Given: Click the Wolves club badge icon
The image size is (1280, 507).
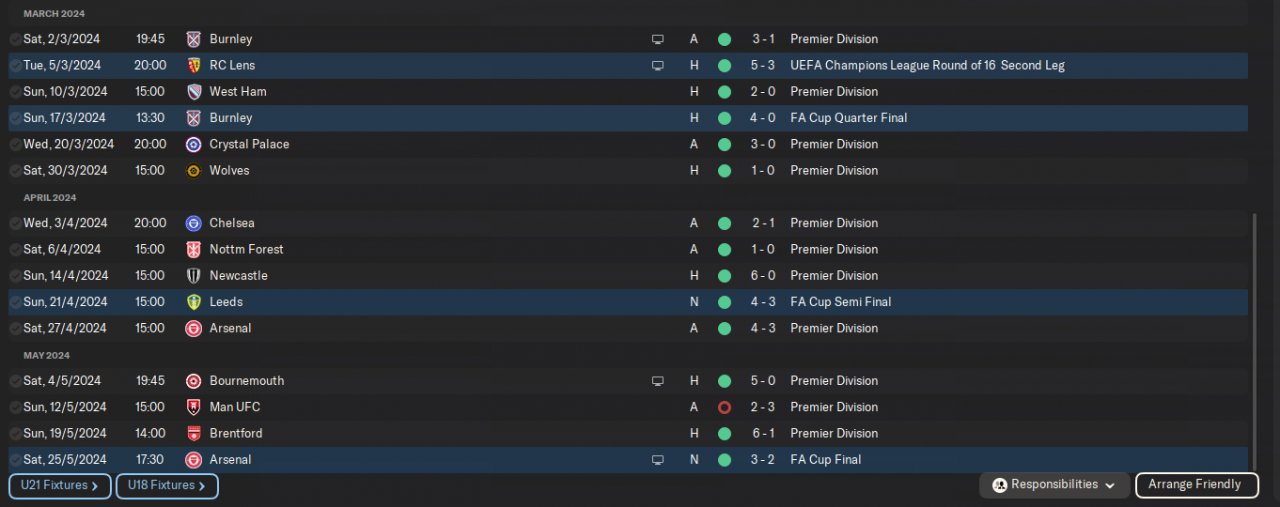Looking at the screenshot, I should (x=194, y=170).
